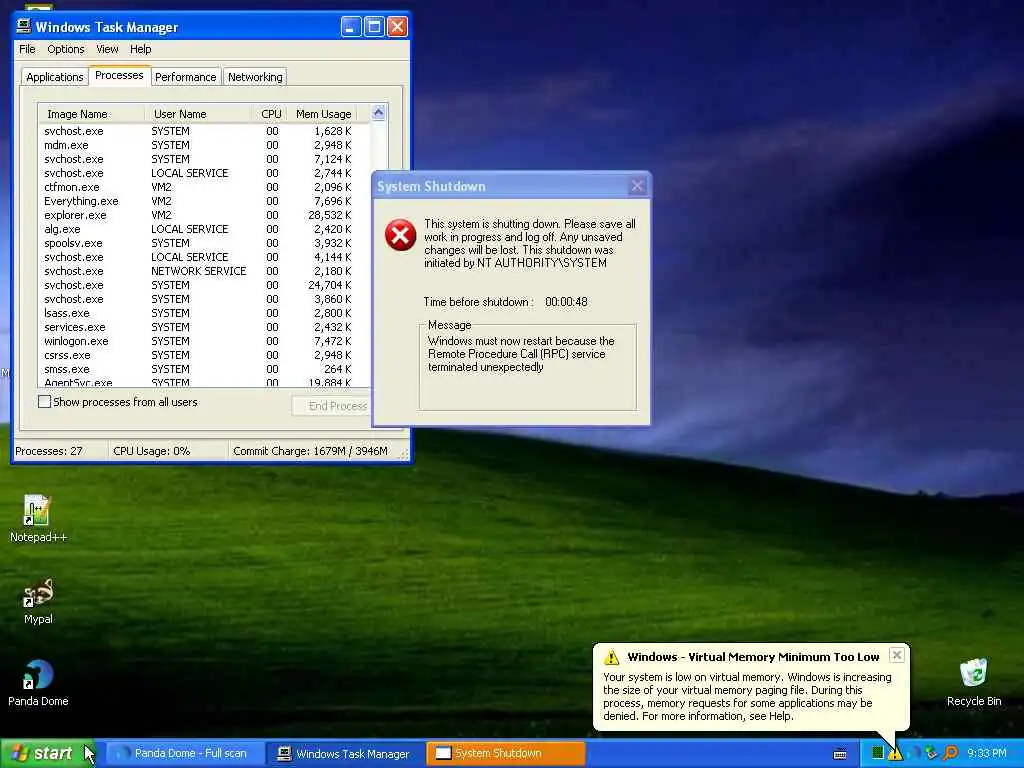Sort processes by Image Name column header
1024x768 pixels.
(x=91, y=114)
